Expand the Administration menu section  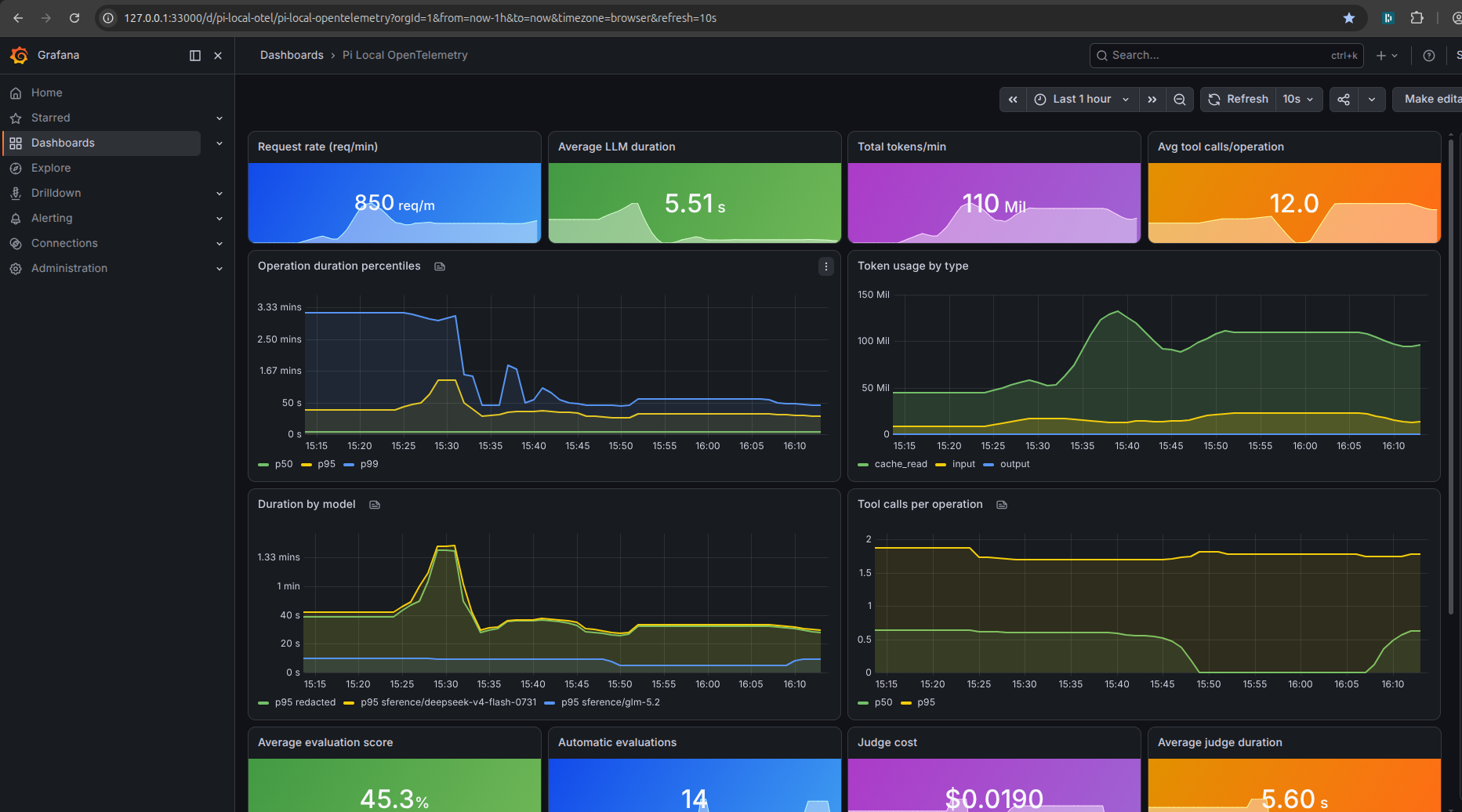(x=219, y=269)
